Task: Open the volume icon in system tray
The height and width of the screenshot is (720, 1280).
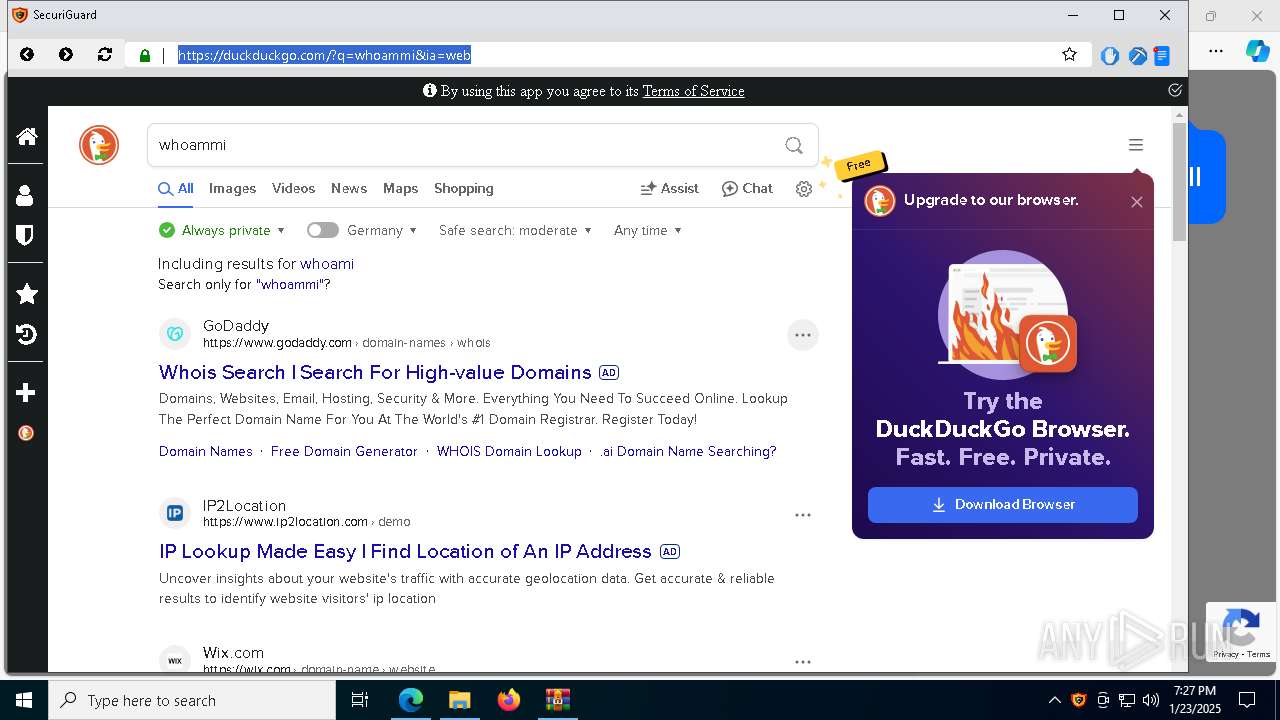Action: click(x=1151, y=700)
